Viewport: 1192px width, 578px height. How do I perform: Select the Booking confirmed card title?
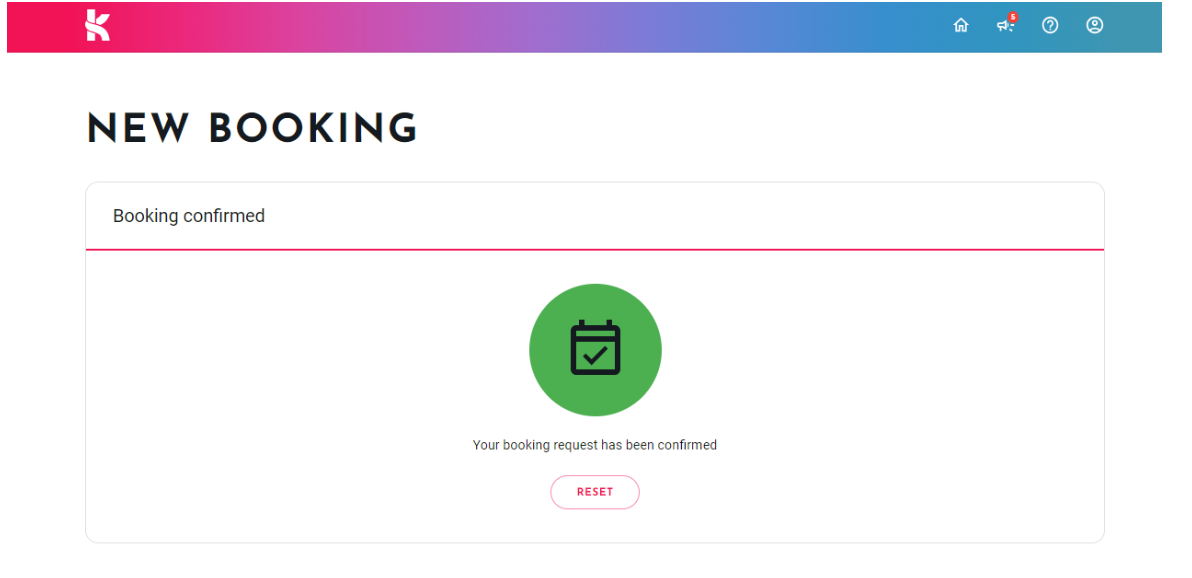189,216
